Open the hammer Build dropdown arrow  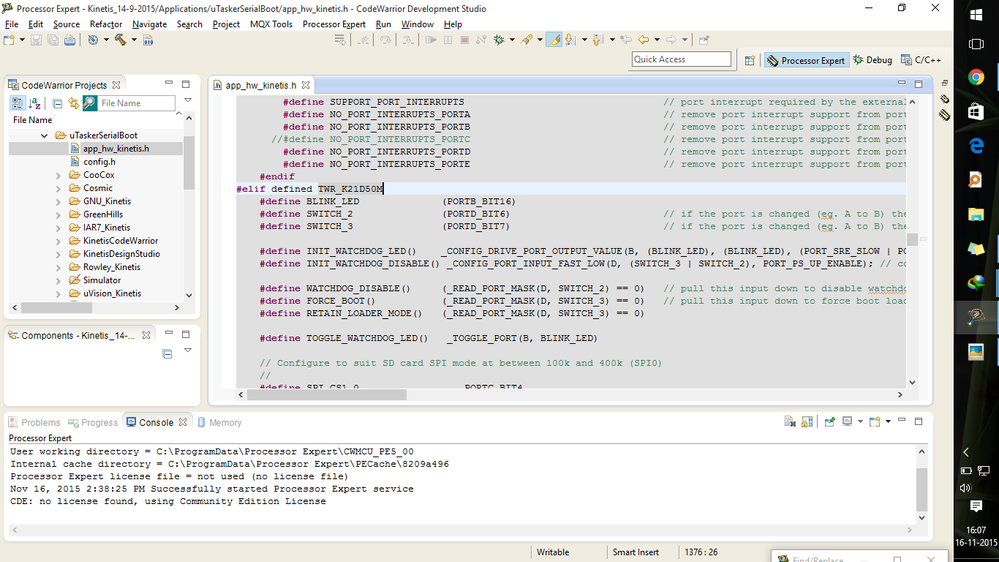tap(134, 40)
